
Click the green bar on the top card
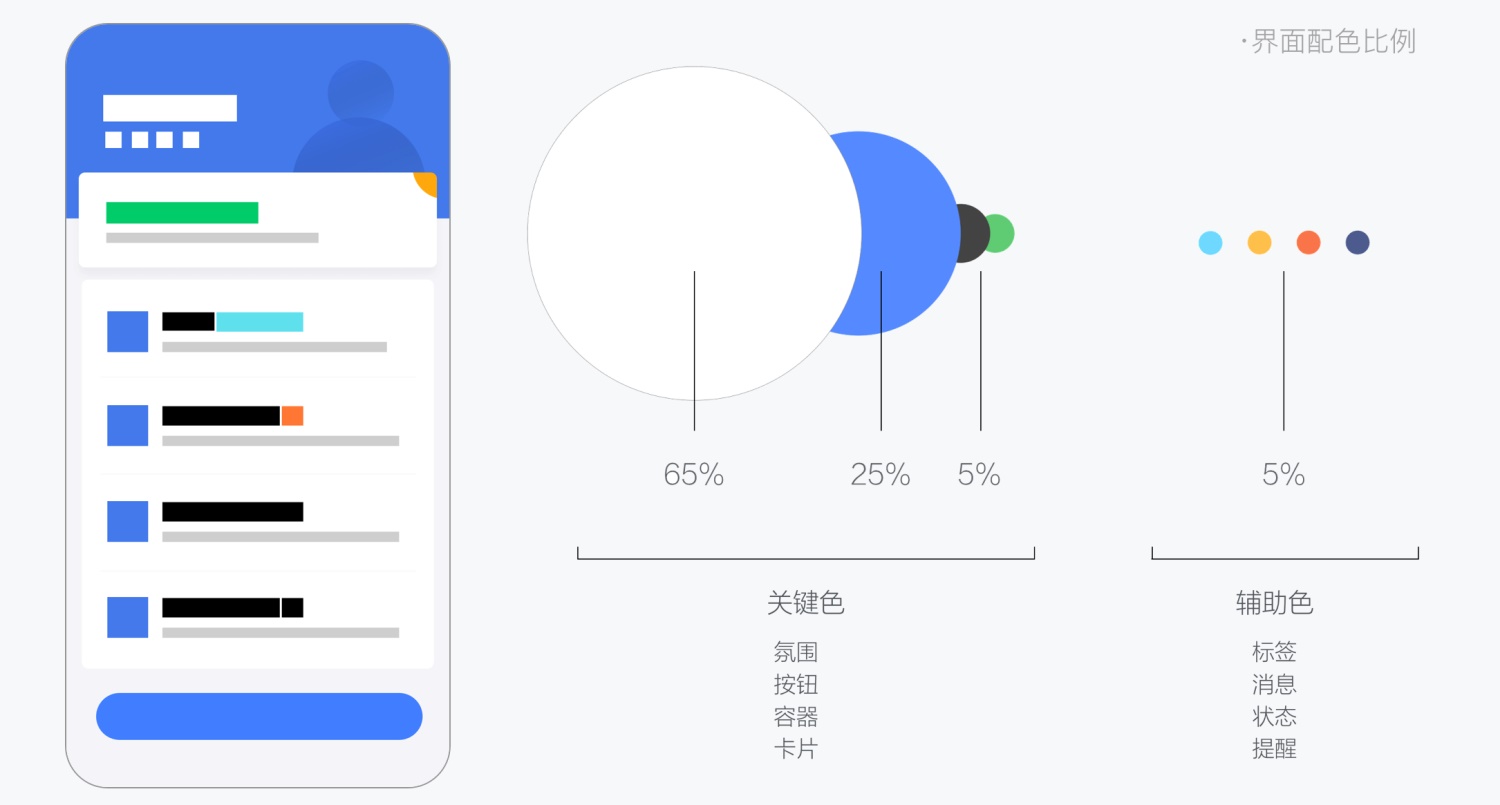(182, 212)
